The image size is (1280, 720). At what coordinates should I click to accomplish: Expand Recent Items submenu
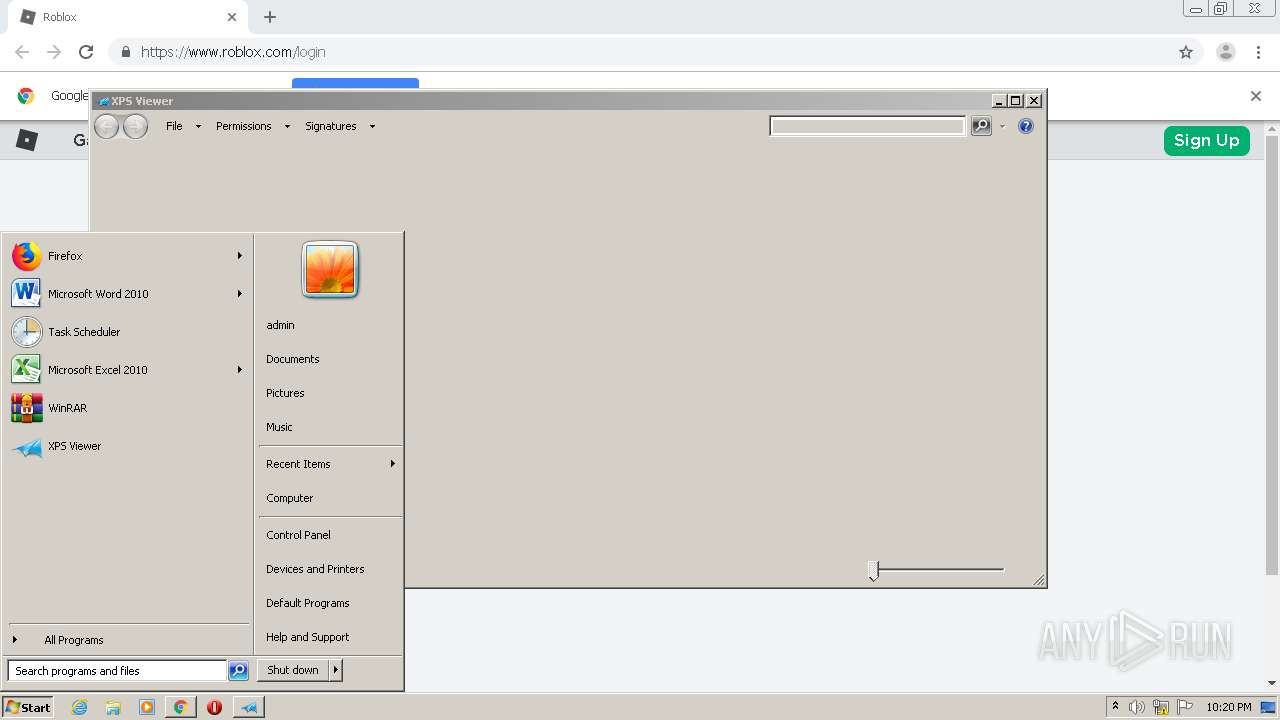393,464
